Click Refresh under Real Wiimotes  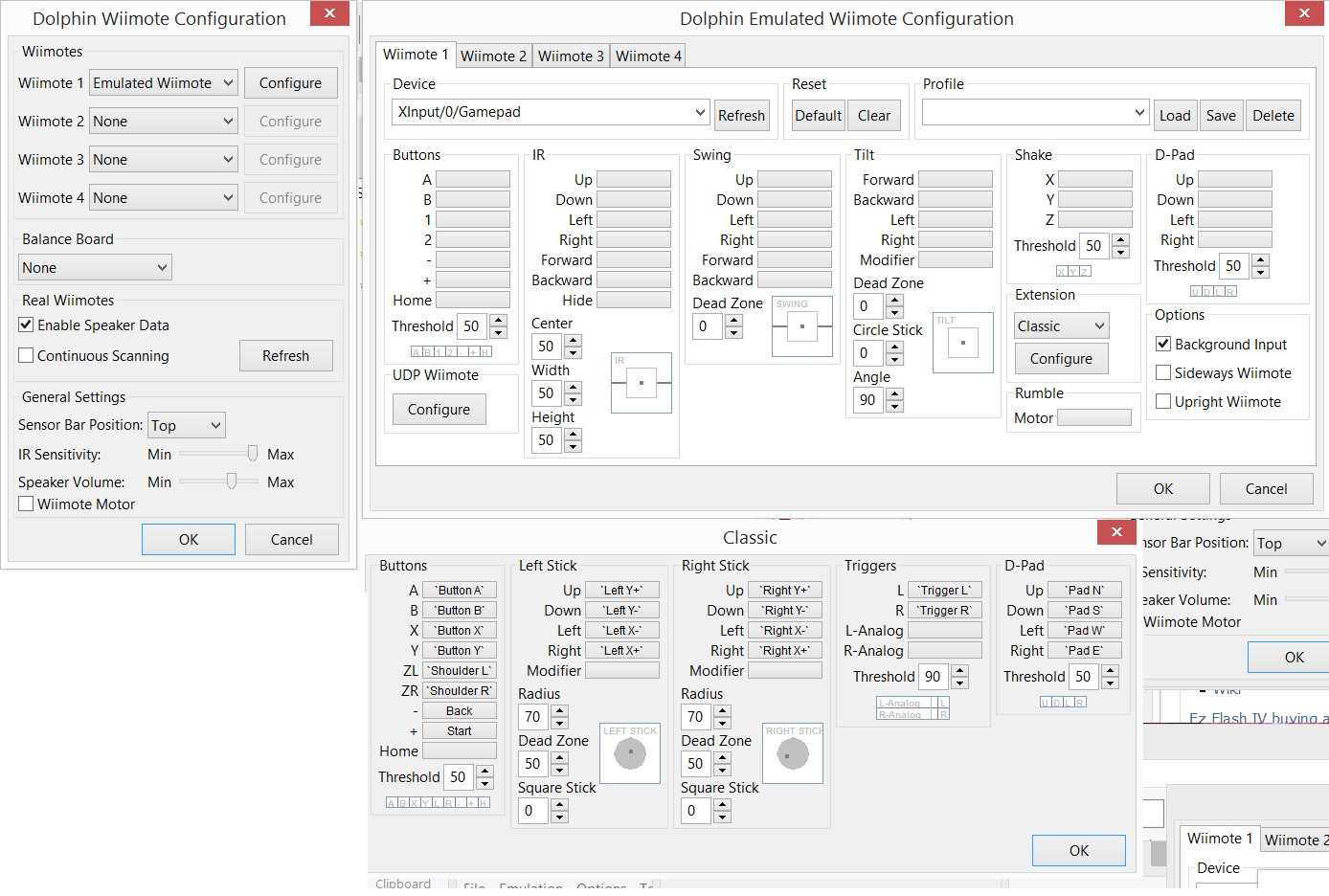pyautogui.click(x=286, y=355)
